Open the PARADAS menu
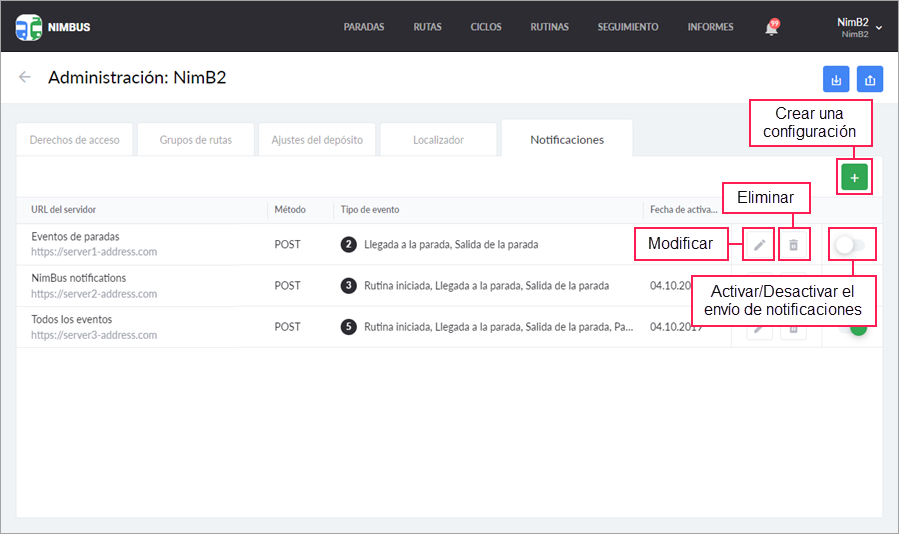 (364, 27)
